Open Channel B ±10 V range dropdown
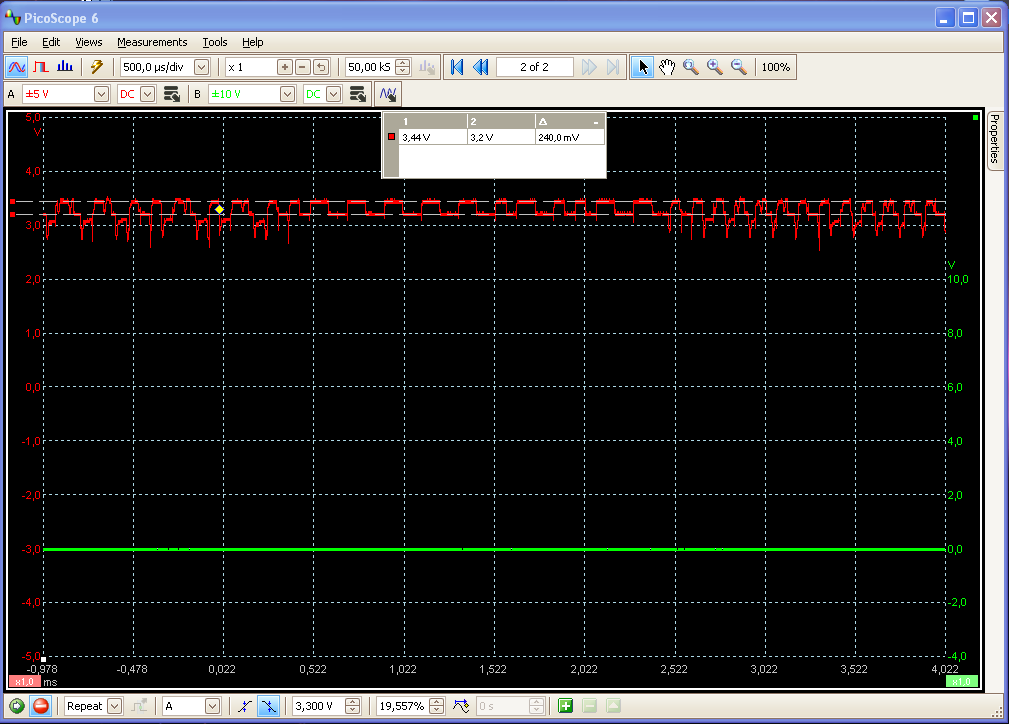 click(x=287, y=94)
